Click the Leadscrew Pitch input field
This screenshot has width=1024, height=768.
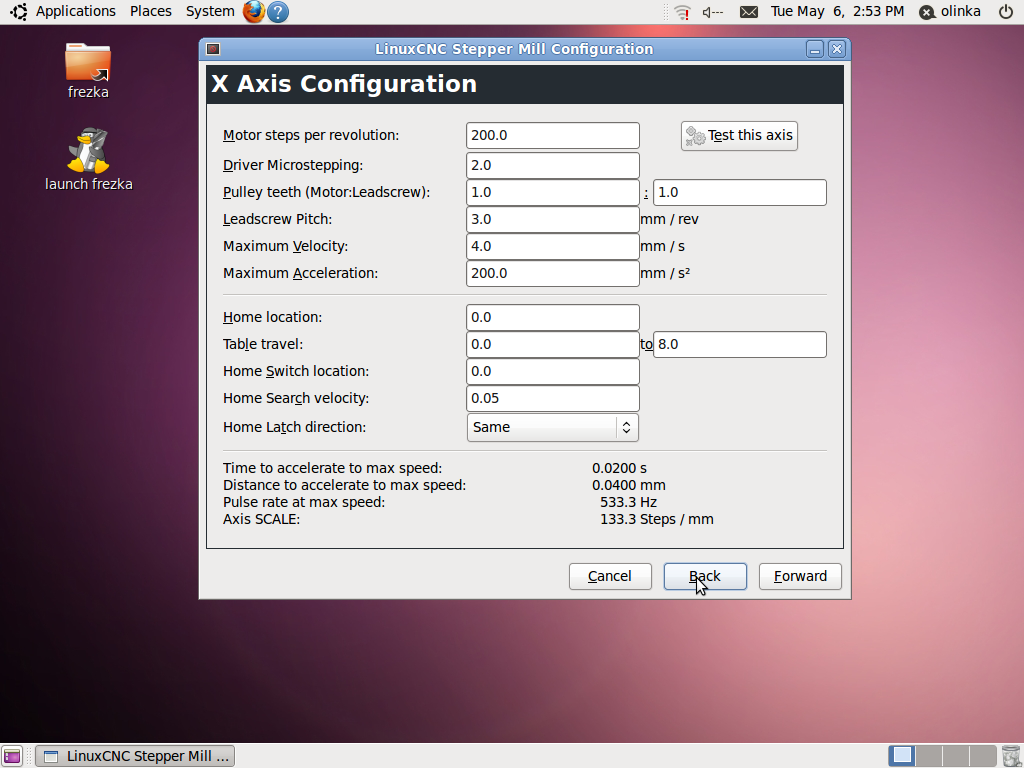pyautogui.click(x=552, y=219)
